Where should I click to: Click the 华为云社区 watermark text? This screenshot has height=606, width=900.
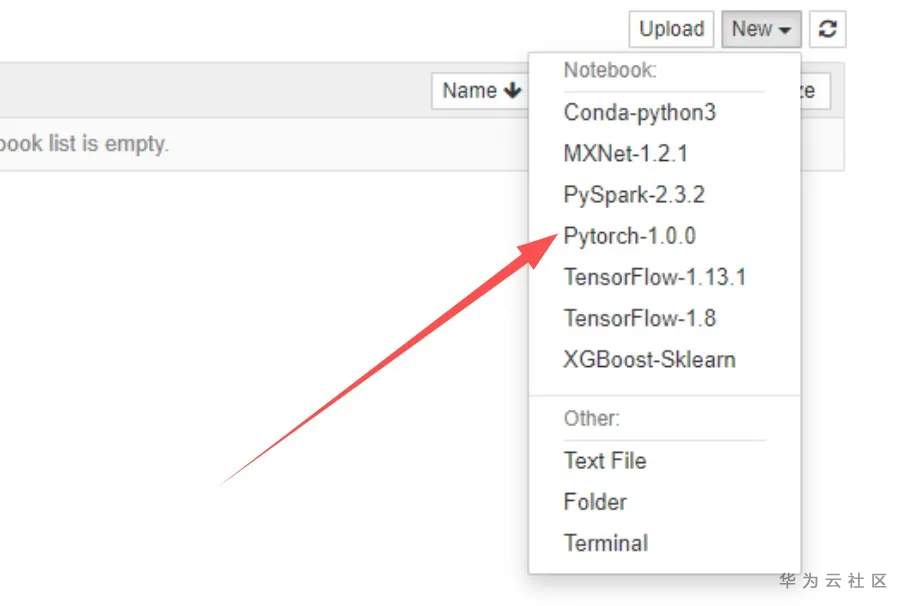tap(833, 581)
